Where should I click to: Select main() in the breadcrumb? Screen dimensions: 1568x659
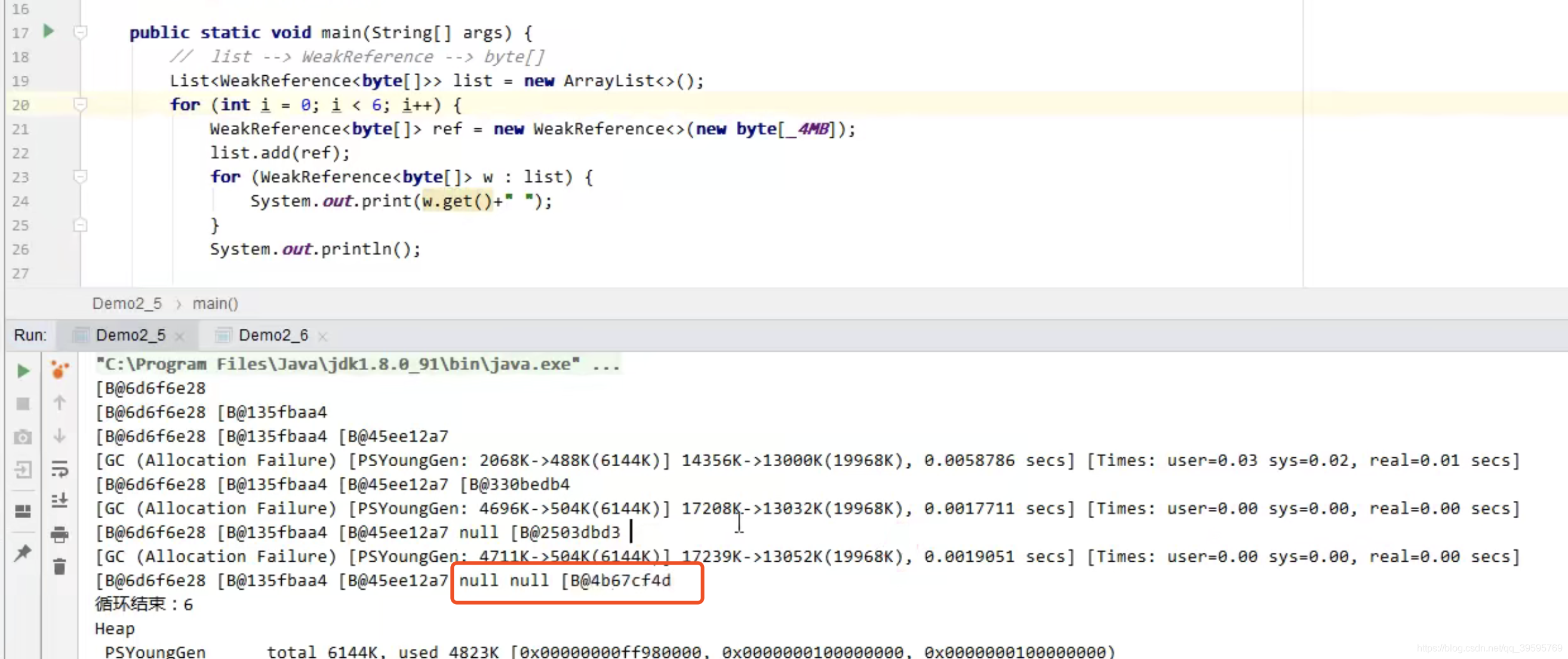pos(216,303)
